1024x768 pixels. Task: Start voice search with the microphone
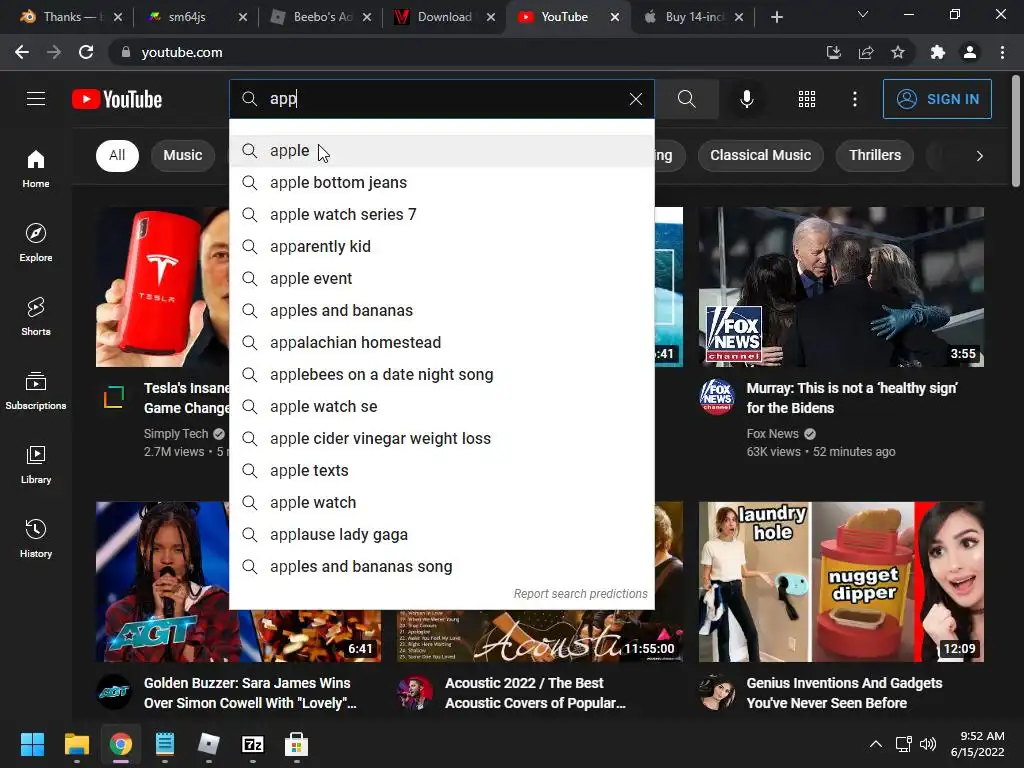pos(746,99)
